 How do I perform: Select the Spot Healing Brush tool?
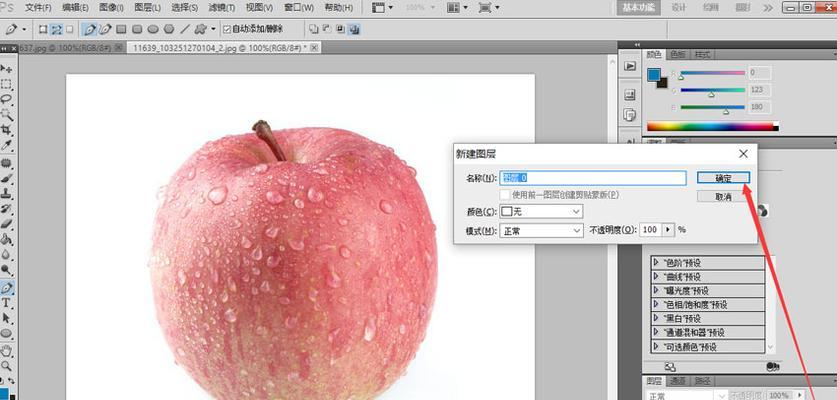tap(6, 163)
